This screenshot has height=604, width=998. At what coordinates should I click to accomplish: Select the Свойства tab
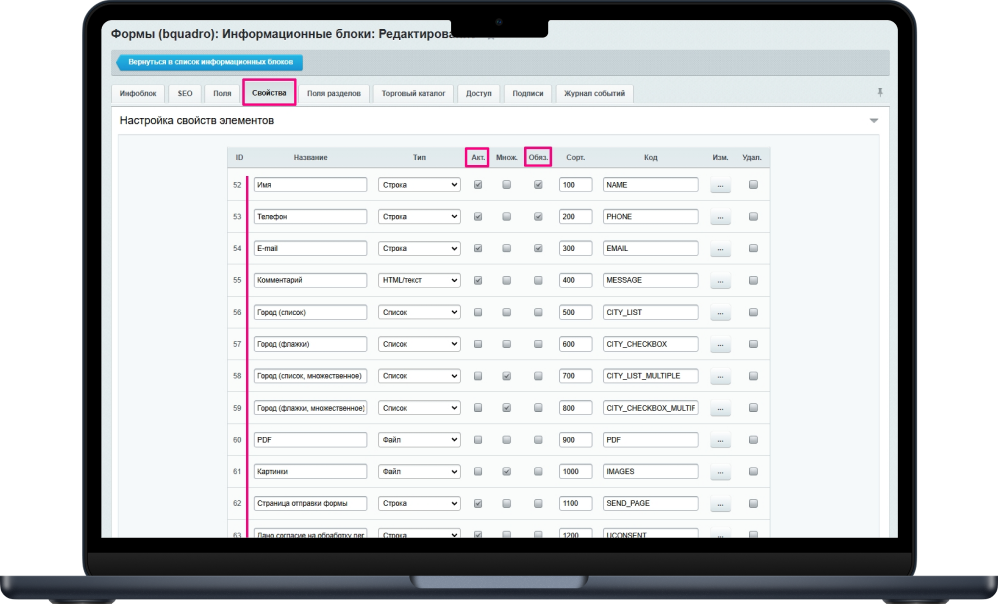point(269,93)
